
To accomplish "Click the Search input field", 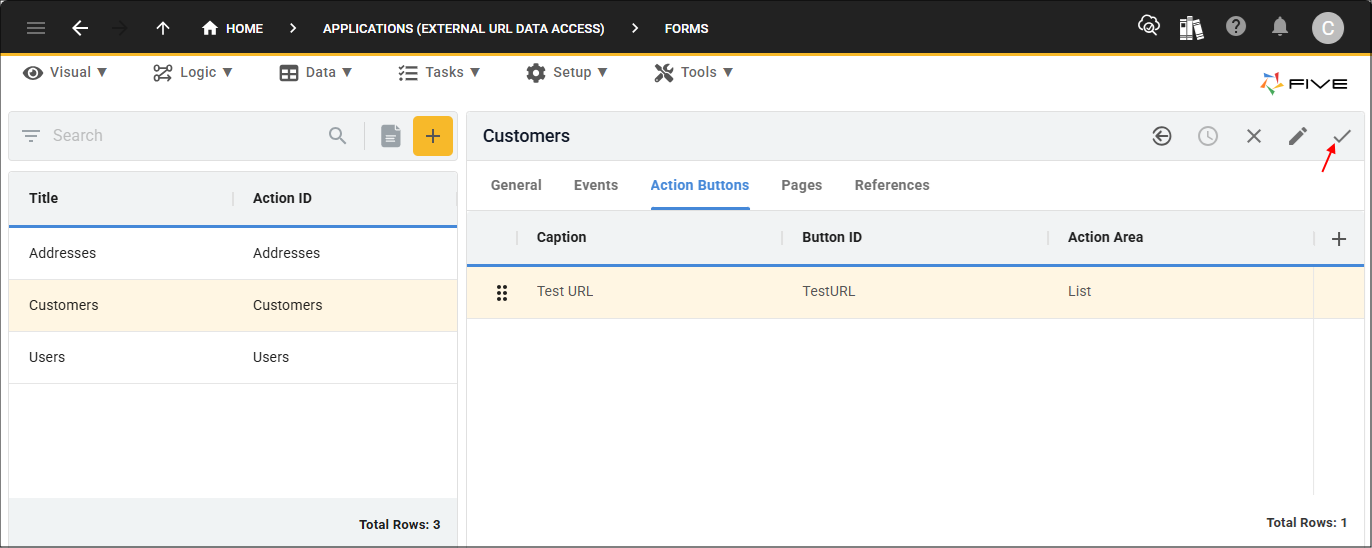I will coord(185,136).
